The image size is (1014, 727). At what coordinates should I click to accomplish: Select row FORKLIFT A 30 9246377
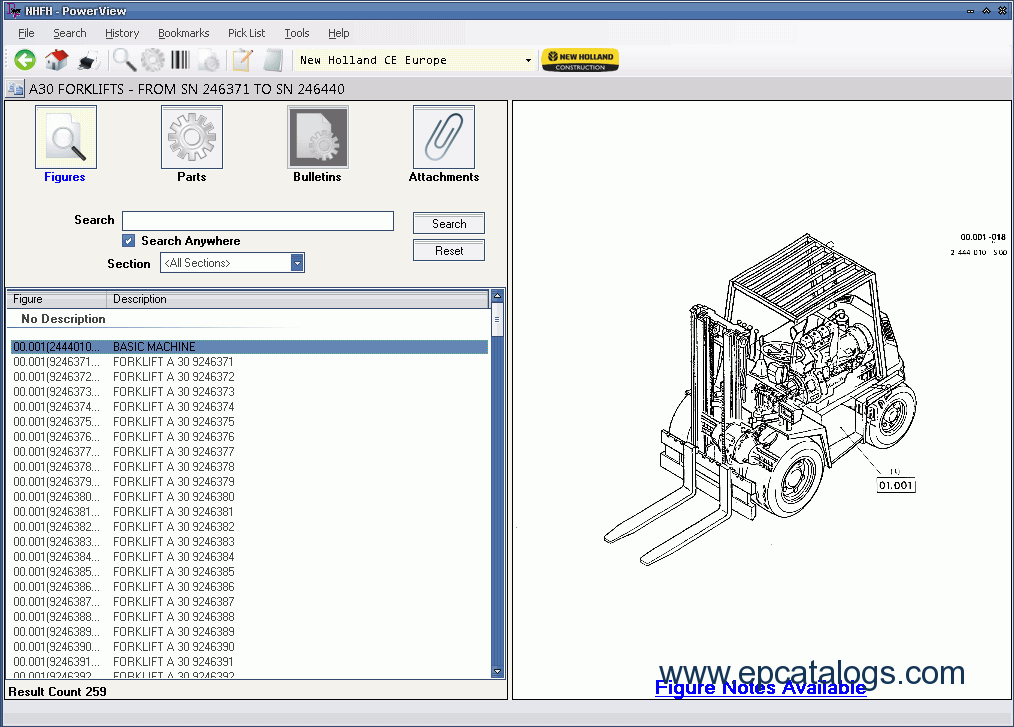(x=250, y=451)
